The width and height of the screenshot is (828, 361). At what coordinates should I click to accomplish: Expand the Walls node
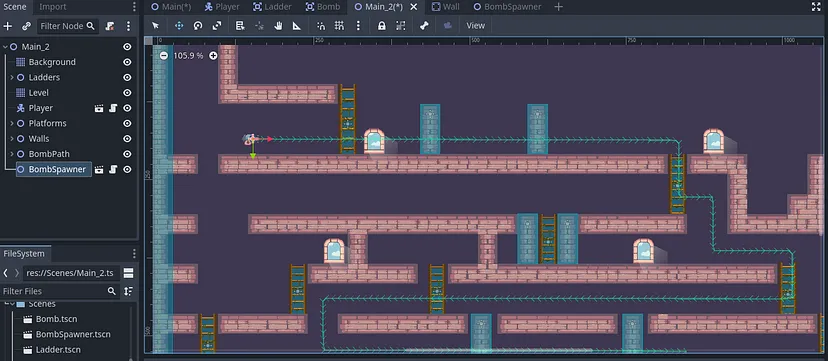(x=12, y=138)
